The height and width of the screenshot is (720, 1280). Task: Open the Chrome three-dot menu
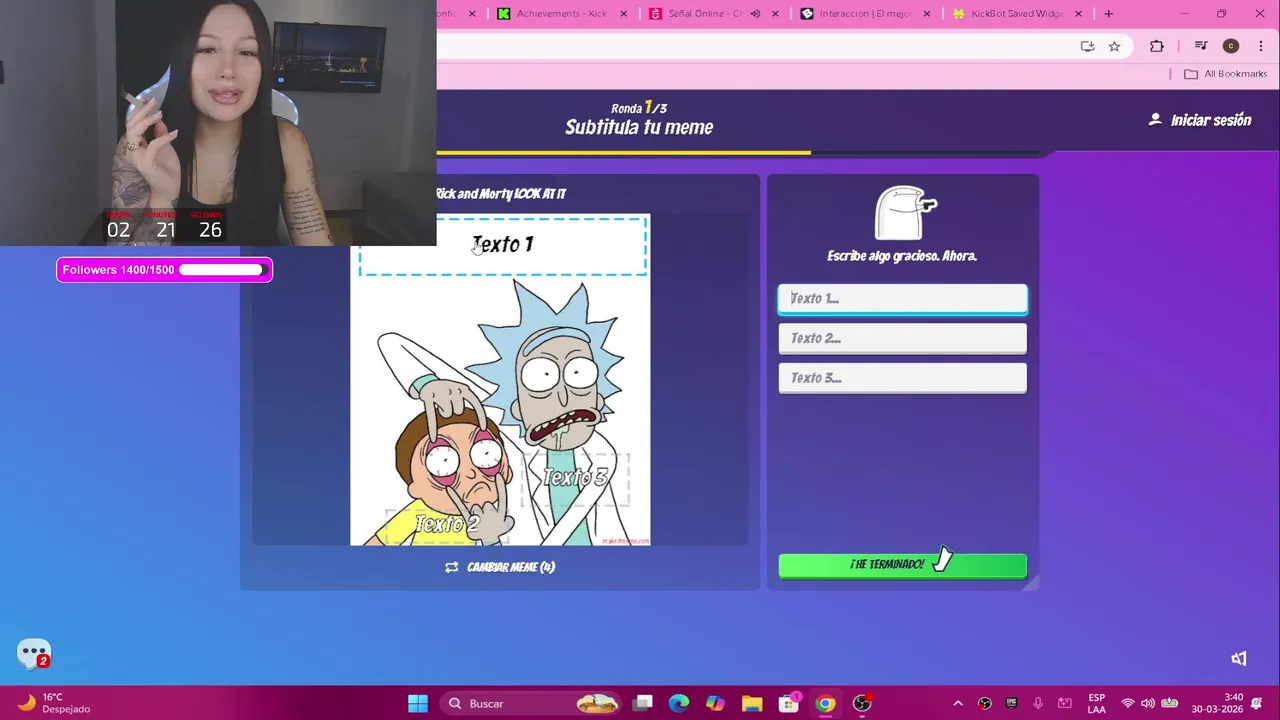[1260, 46]
